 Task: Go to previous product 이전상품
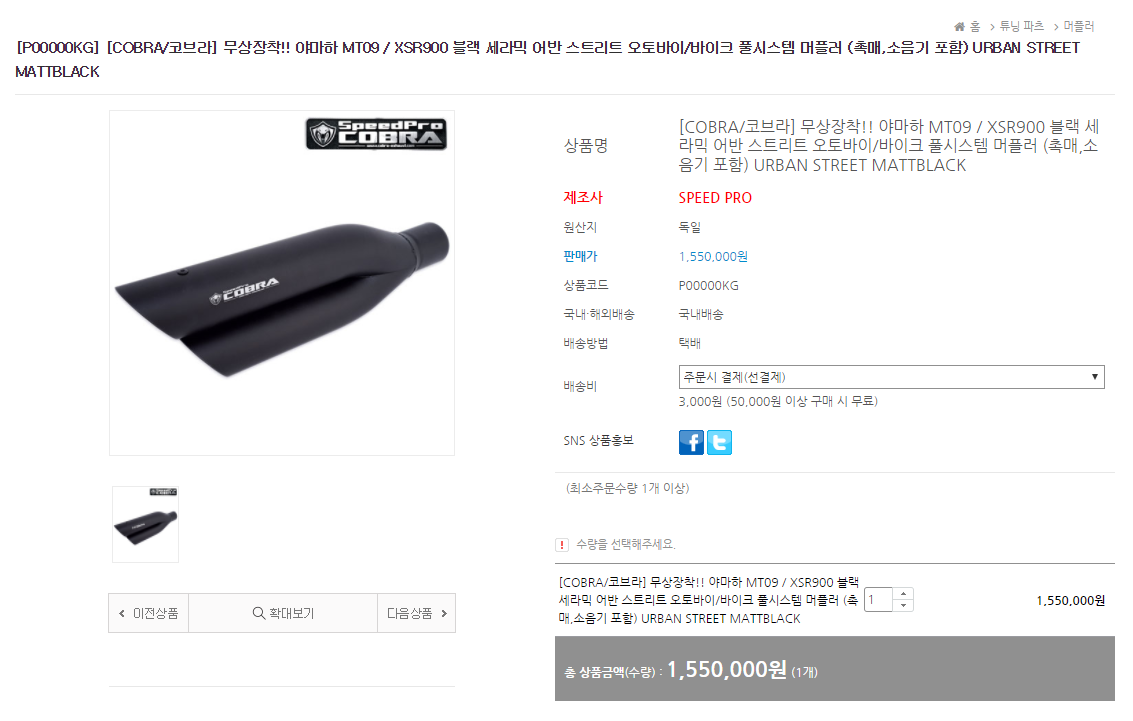[x=149, y=613]
